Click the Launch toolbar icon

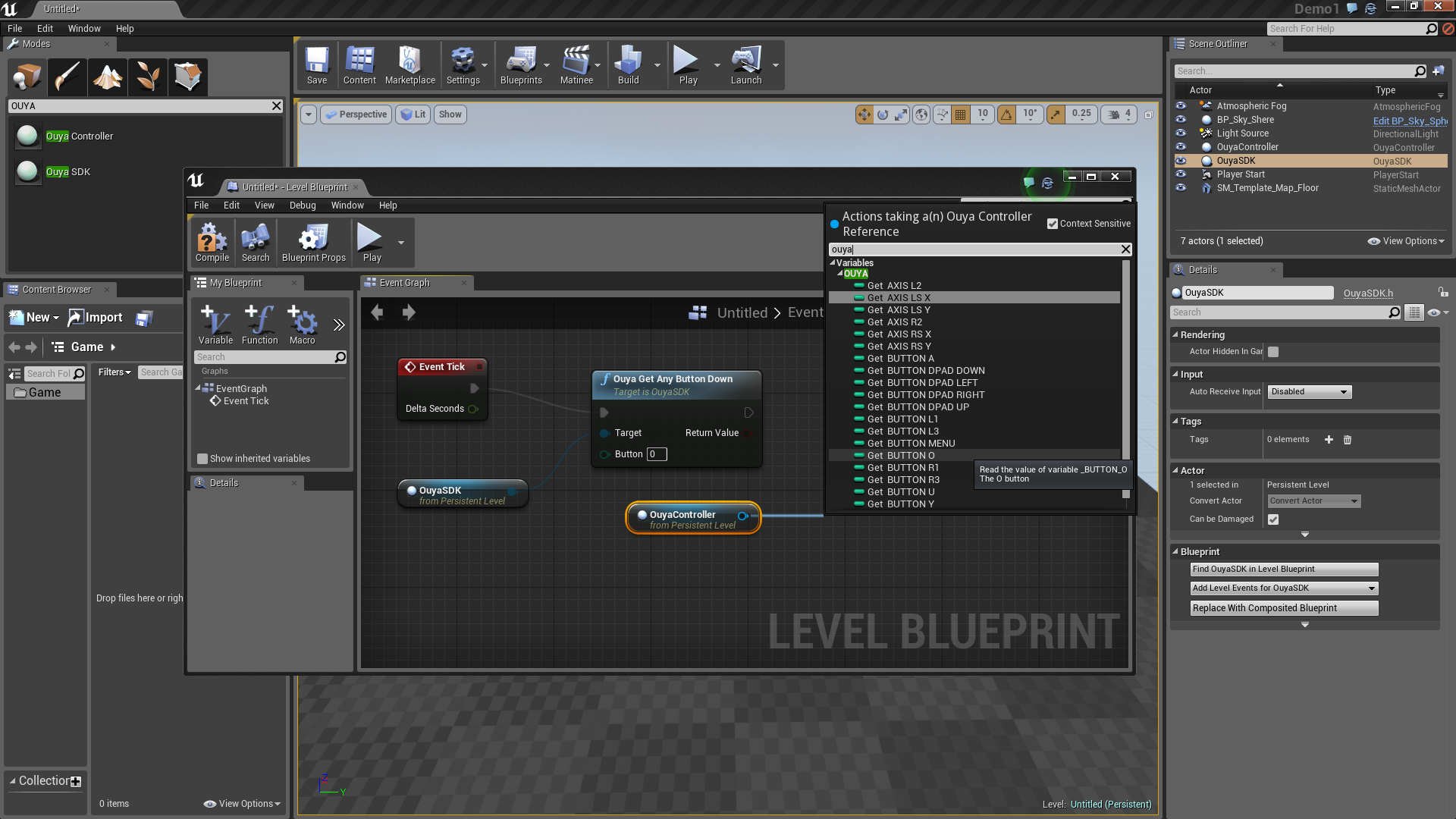point(745,64)
